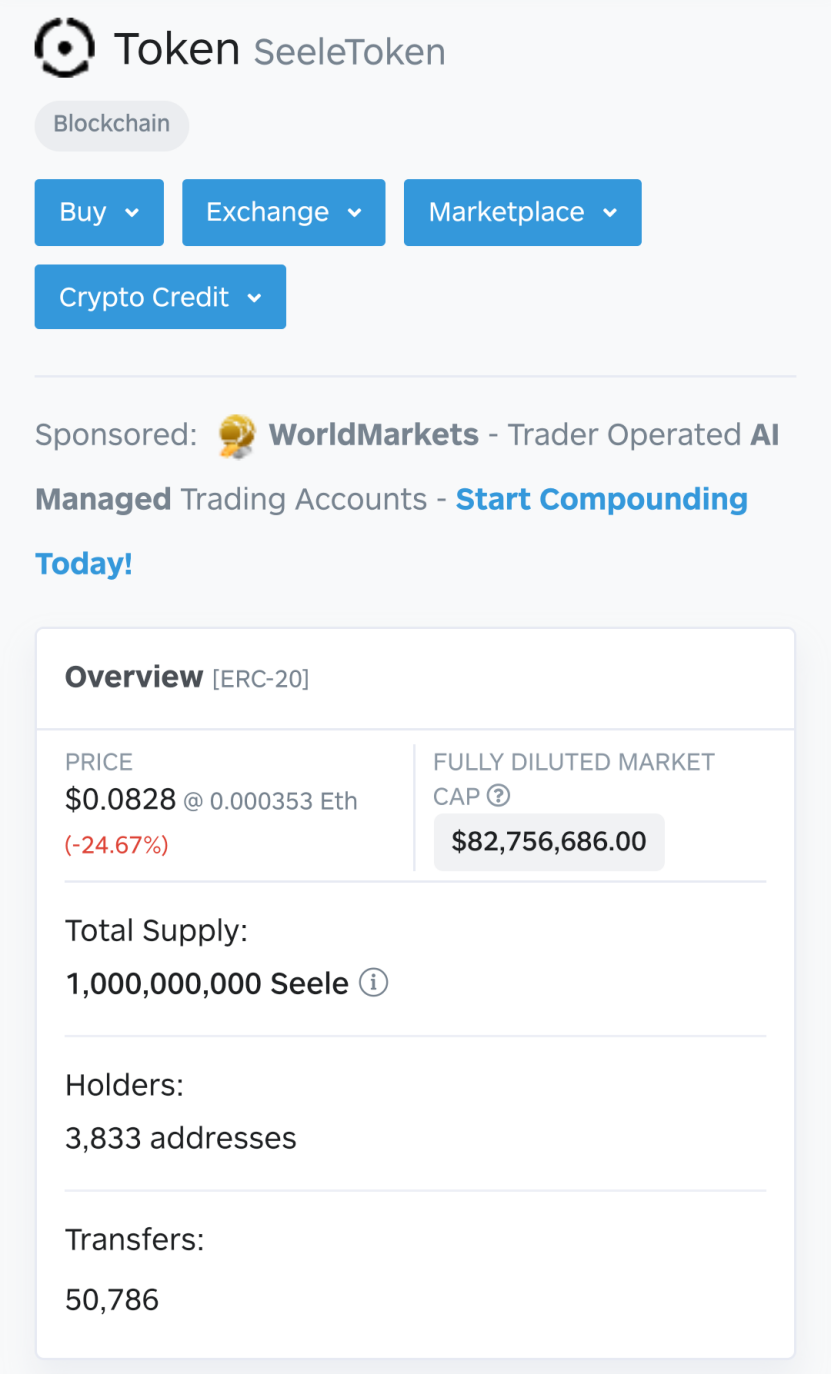The height and width of the screenshot is (1375, 831).
Task: Click the 0.000353 Eth conversion text
Action: (284, 802)
